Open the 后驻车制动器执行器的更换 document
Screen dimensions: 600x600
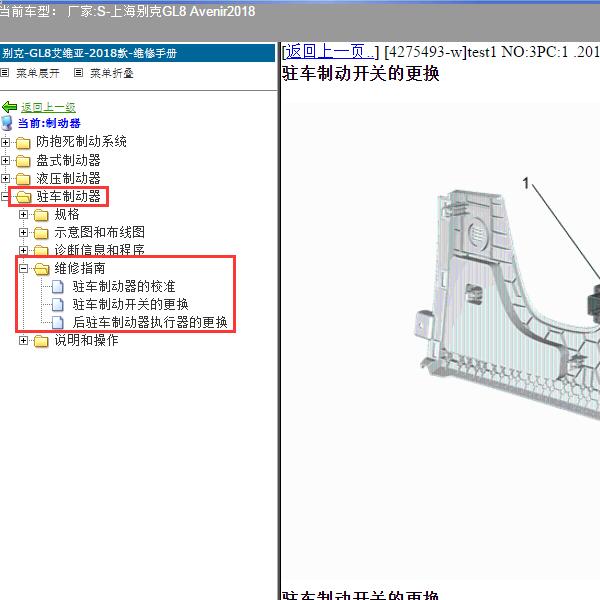[150, 322]
